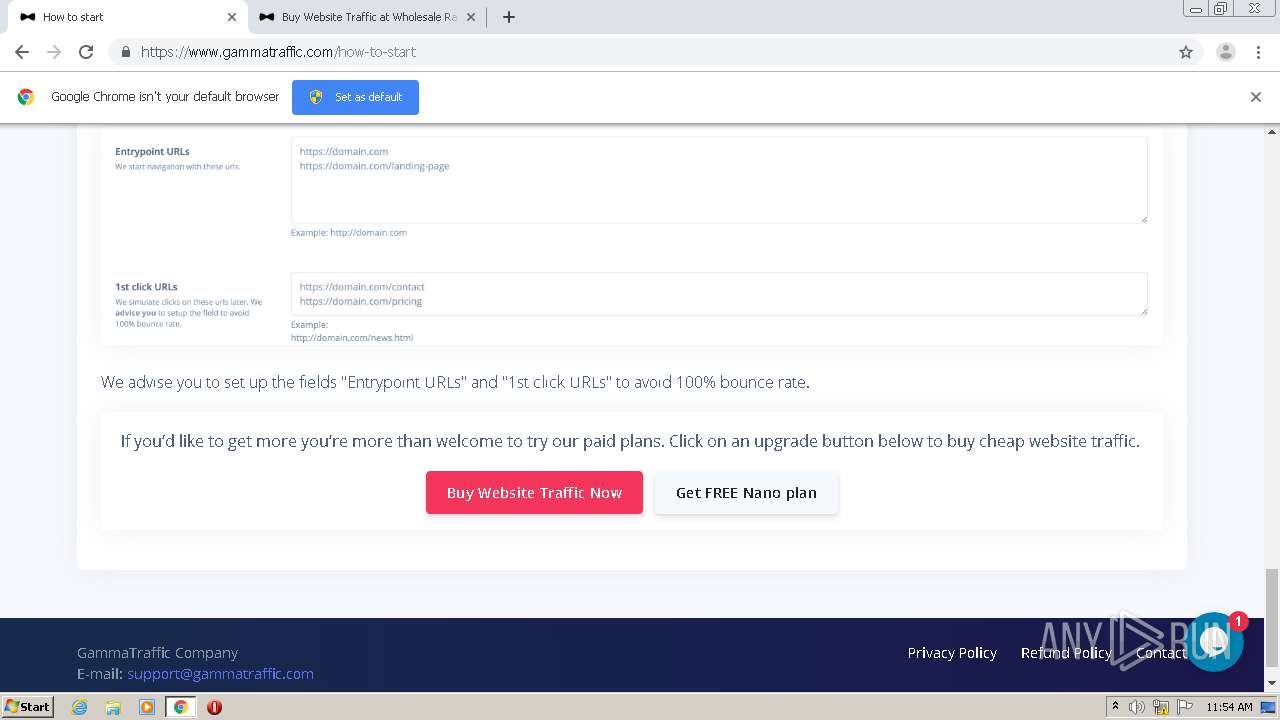Click the '1st click URLs' field label
The image size is (1280, 720).
coord(146,287)
